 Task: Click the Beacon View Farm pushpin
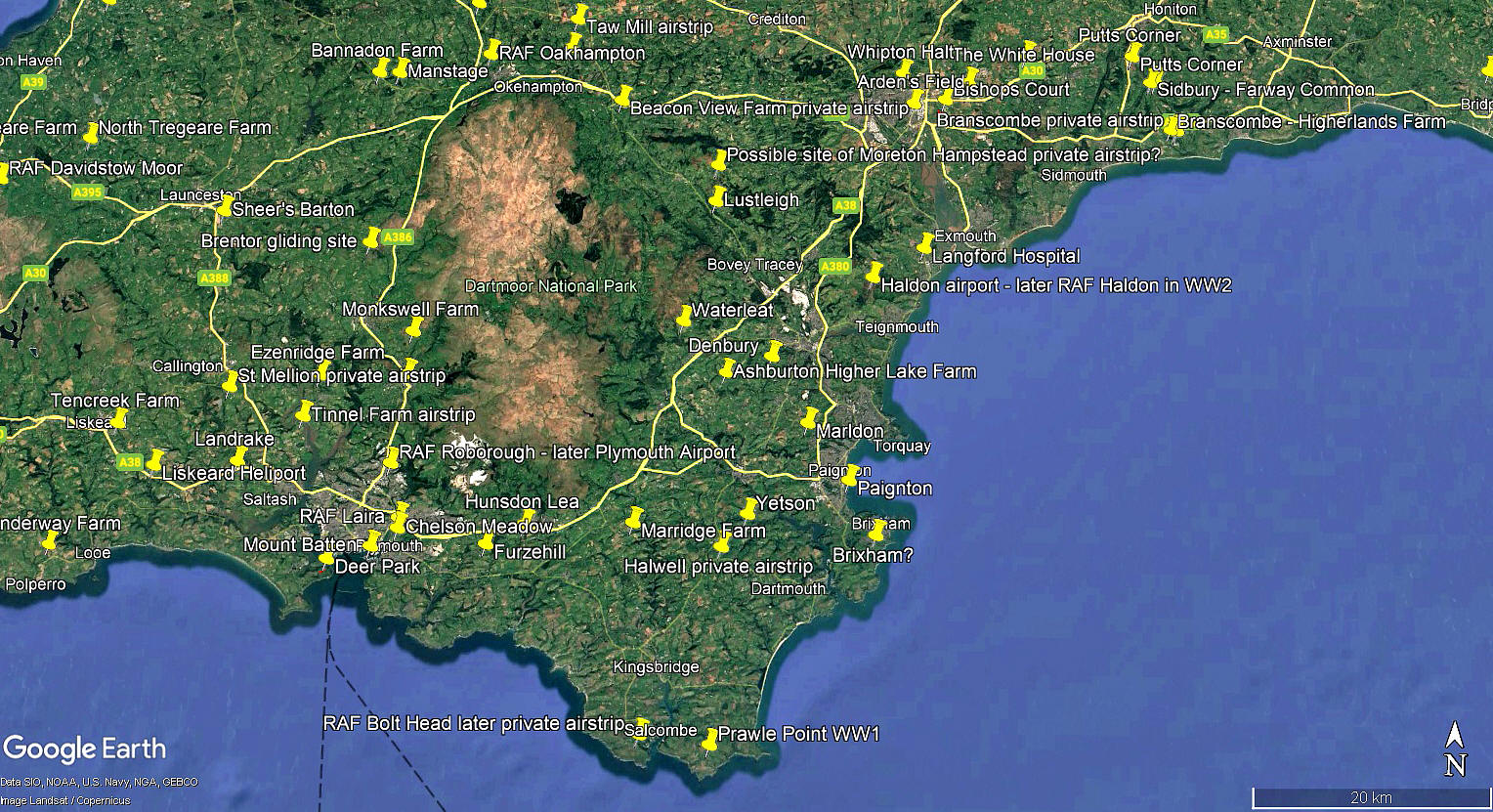pos(623,96)
